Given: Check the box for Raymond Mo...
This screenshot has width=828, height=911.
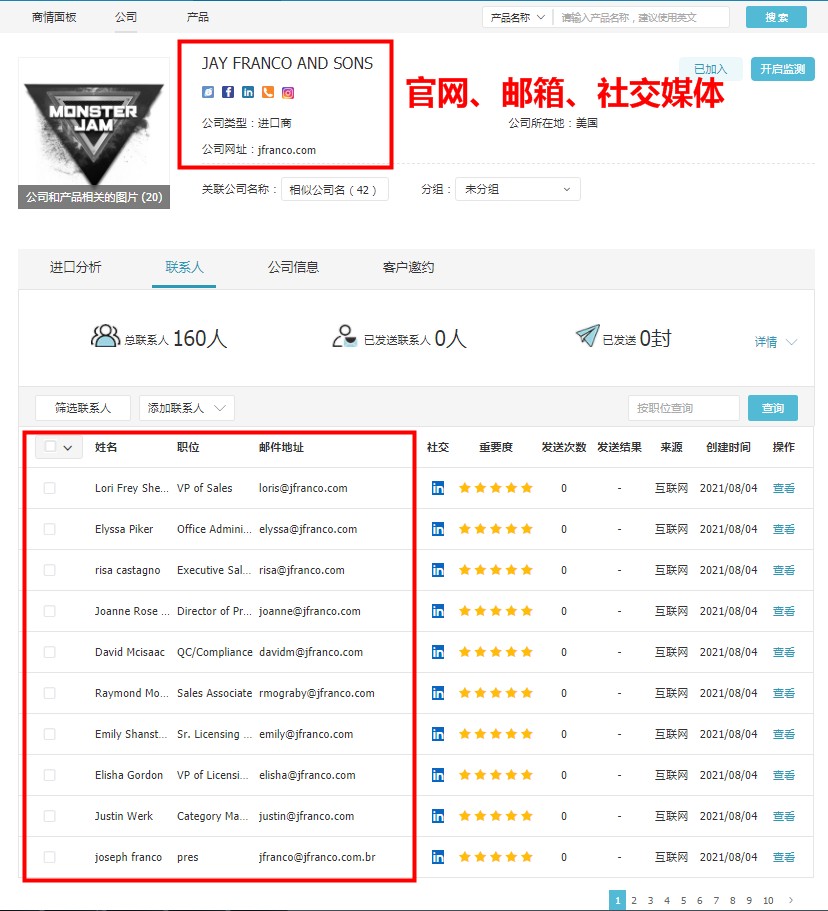Looking at the screenshot, I should click(x=49, y=693).
